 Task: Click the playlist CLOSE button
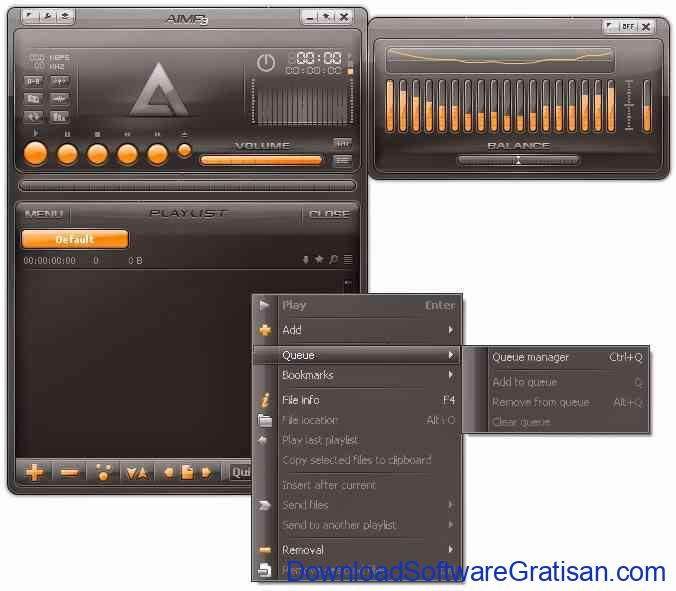329,214
